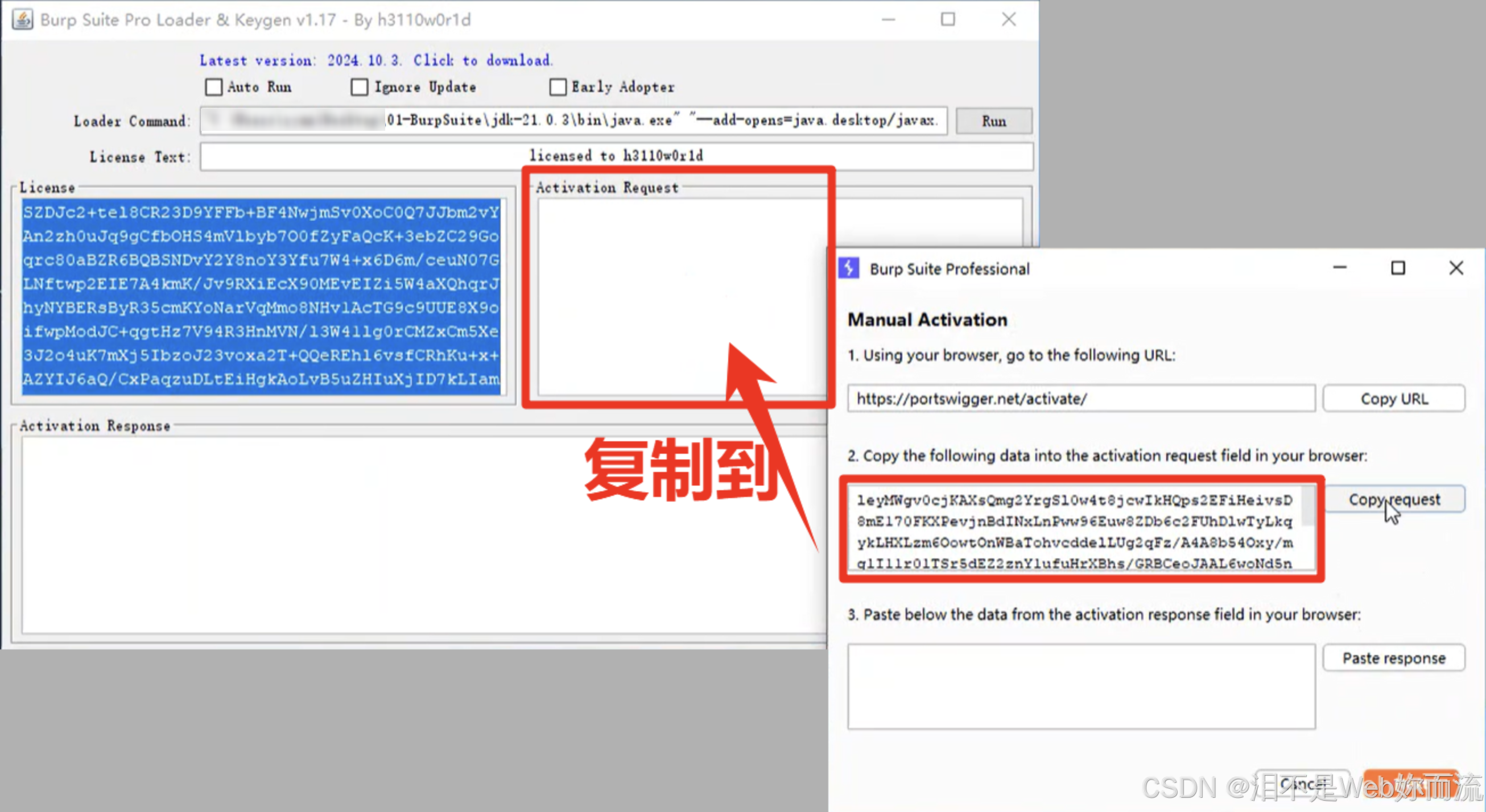Minimize the Keygen window

tap(889, 19)
